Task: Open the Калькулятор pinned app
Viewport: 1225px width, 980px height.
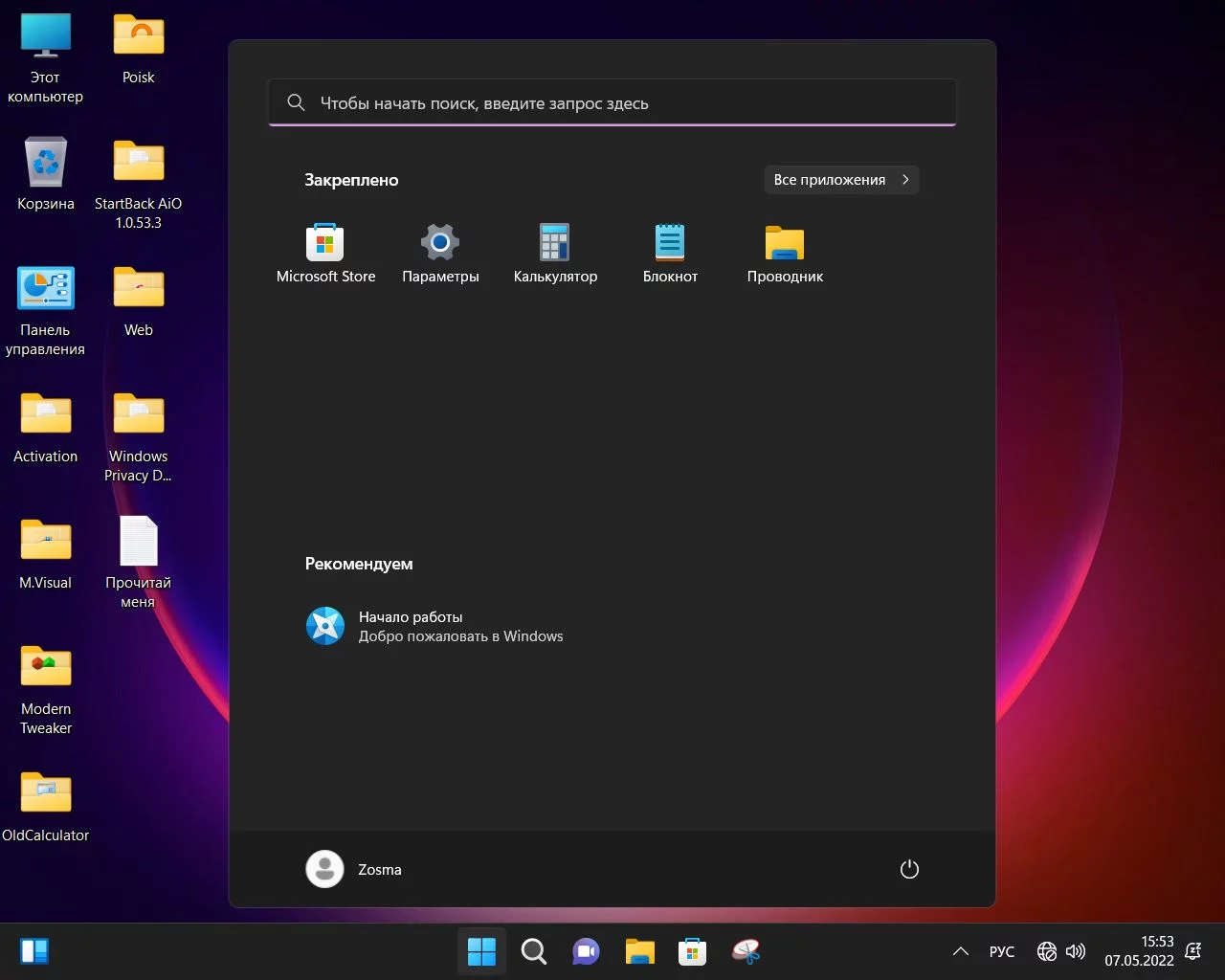Action: coord(555,252)
